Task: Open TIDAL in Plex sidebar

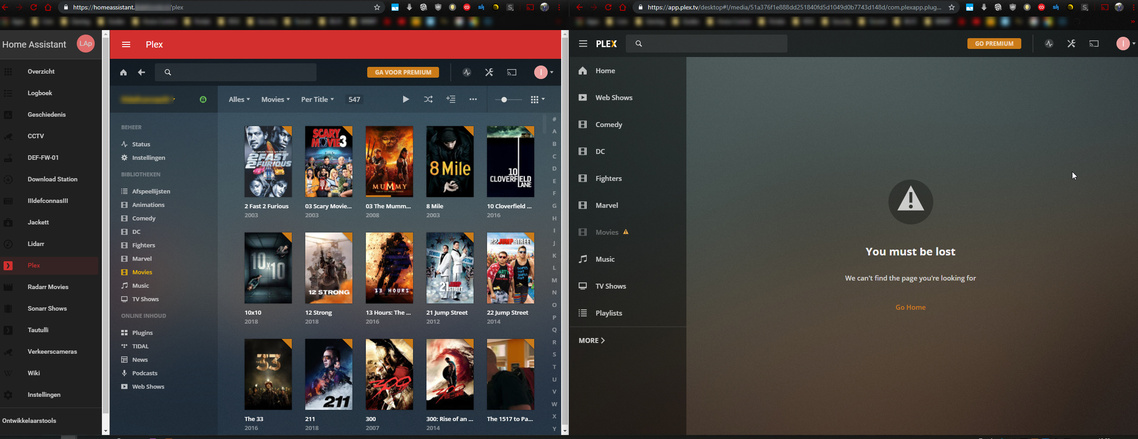Action: [134, 346]
